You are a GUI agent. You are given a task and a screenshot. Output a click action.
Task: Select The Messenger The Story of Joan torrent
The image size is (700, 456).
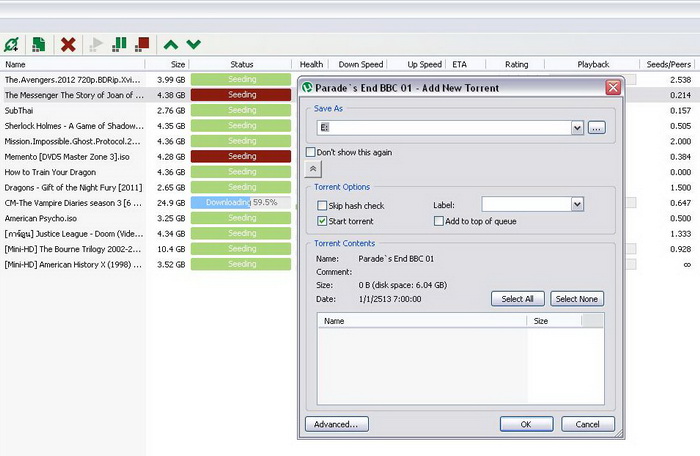tap(74, 95)
